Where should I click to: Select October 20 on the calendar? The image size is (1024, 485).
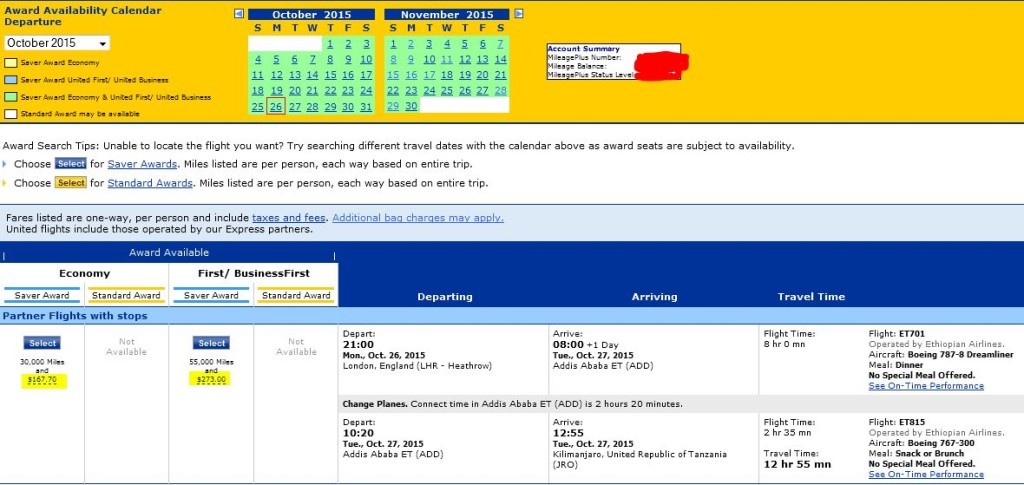[x=295, y=91]
